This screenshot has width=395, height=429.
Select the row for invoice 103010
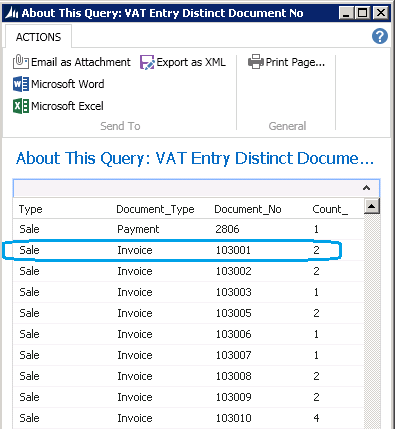pyautogui.click(x=188, y=418)
